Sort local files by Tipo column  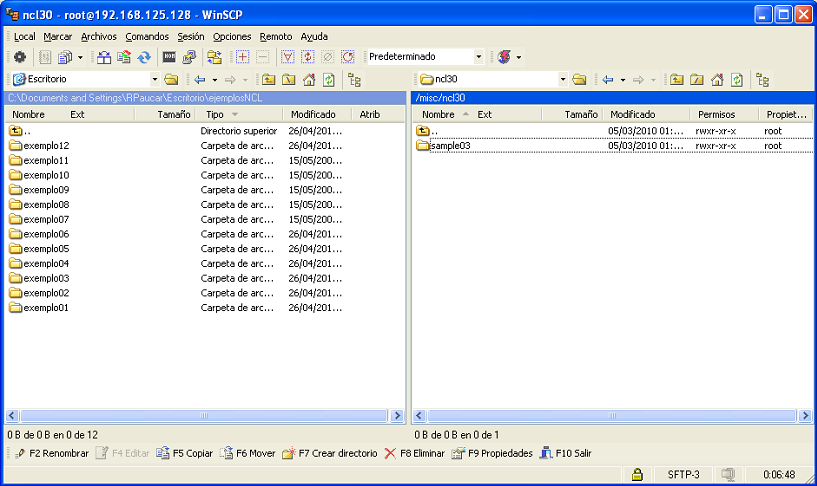click(240, 115)
